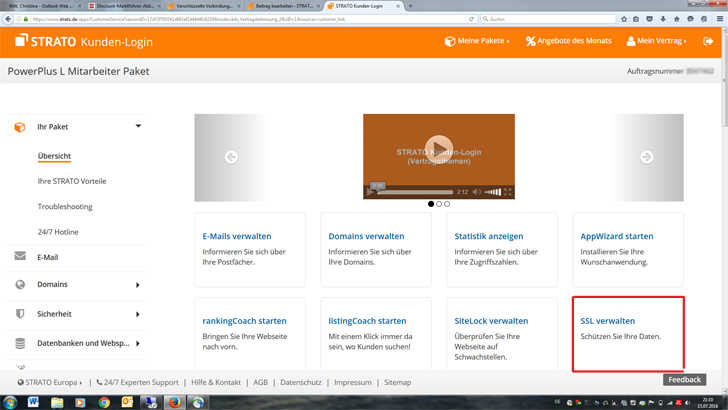Click the STRATO logo in the header
This screenshot has width=728, height=410.
pyautogui.click(x=46, y=41)
